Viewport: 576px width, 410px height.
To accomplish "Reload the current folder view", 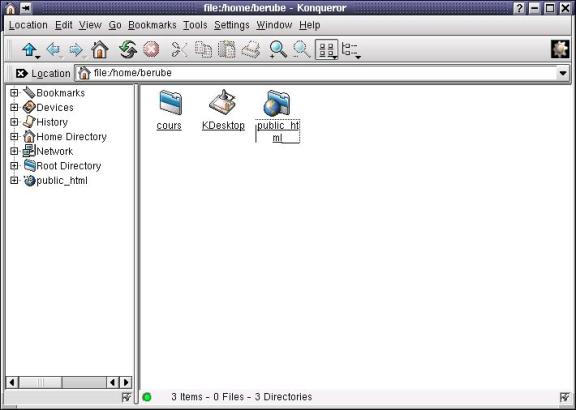I will 128,50.
